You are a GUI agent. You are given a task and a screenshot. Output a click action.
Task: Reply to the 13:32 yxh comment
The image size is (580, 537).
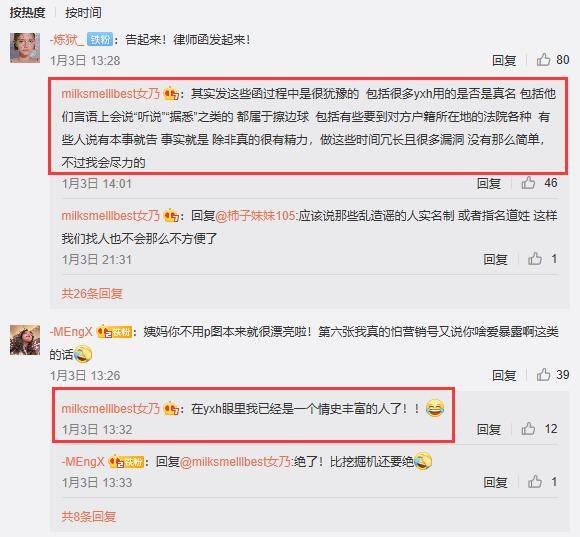(489, 429)
